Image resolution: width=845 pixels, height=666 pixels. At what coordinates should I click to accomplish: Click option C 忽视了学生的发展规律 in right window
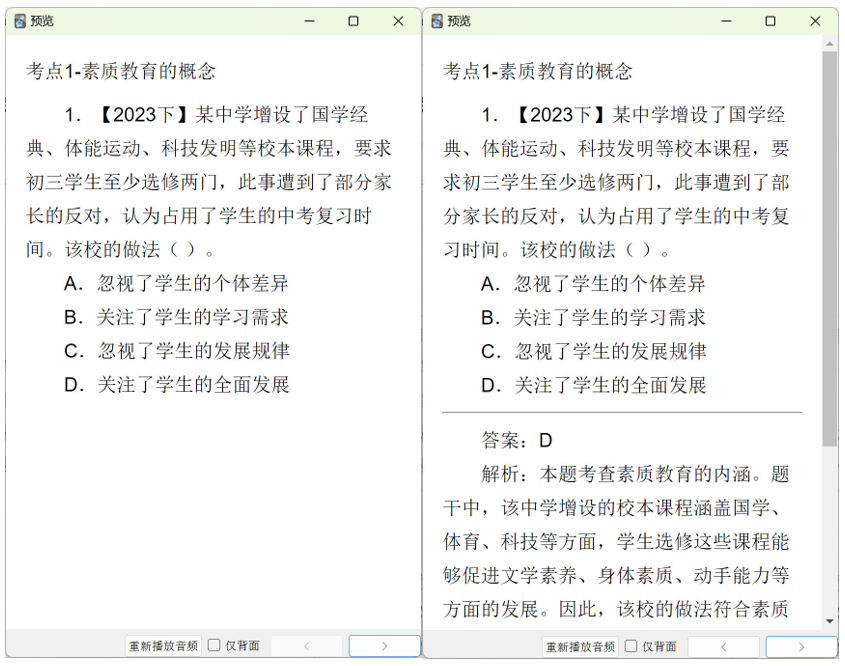[x=593, y=351]
